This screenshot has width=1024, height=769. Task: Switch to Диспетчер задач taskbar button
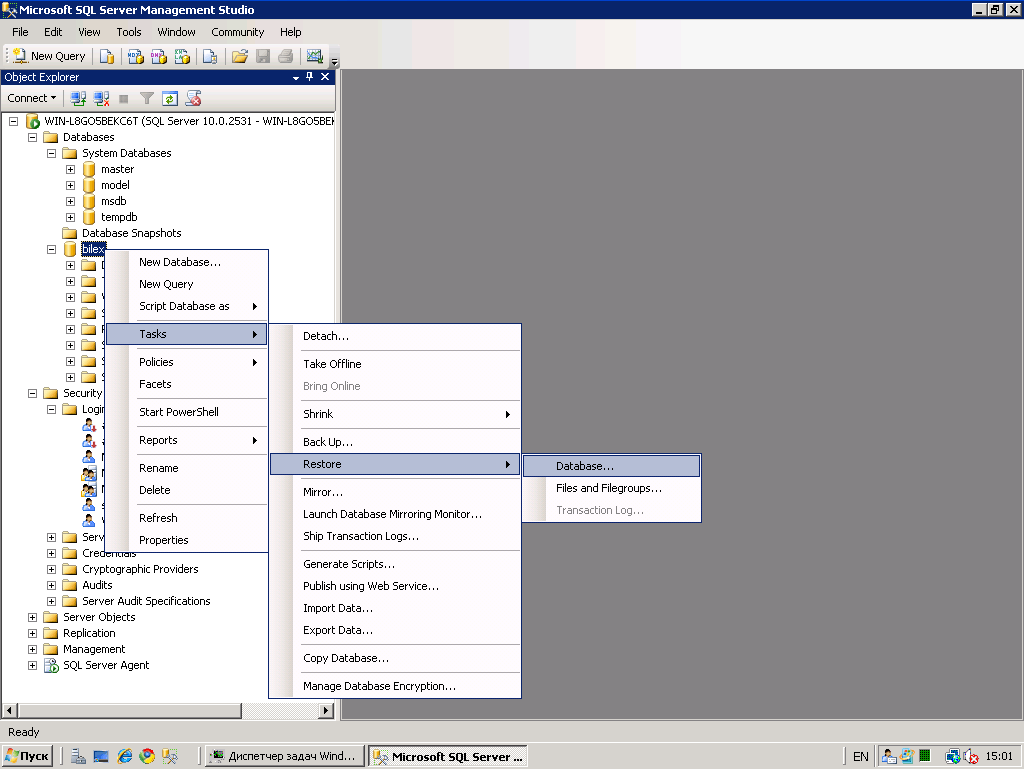coord(284,756)
